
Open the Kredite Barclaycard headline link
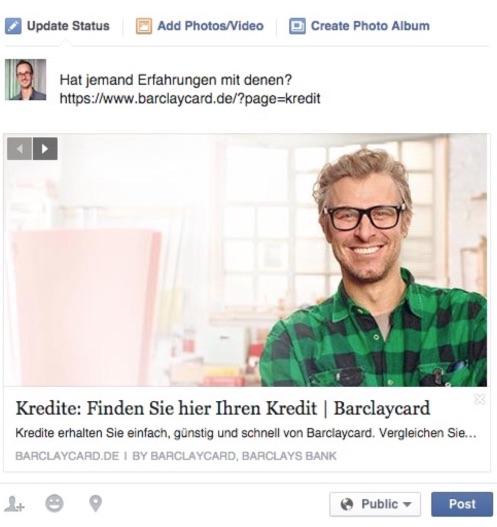[223, 408]
